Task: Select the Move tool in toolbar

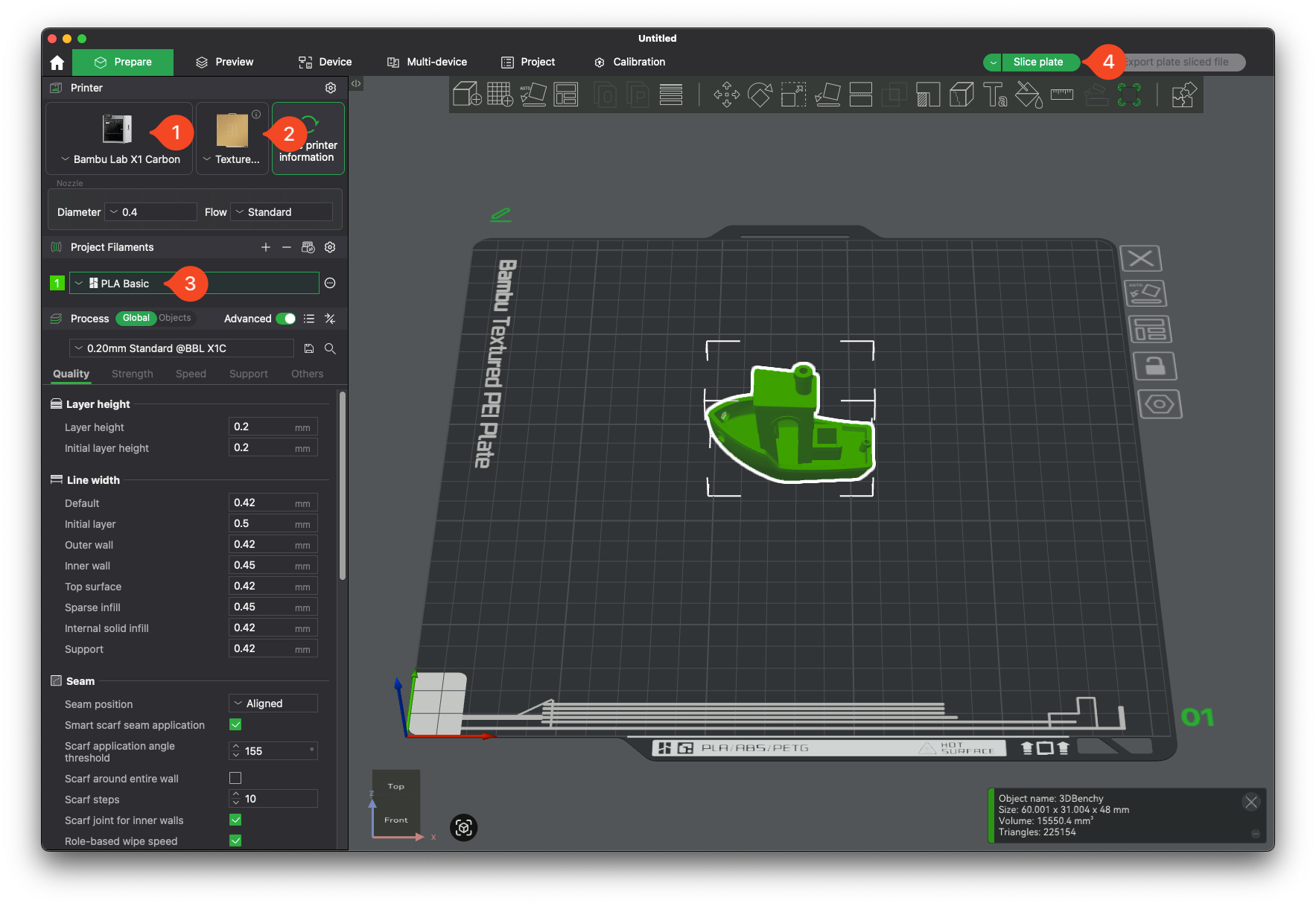Action: 726,95
